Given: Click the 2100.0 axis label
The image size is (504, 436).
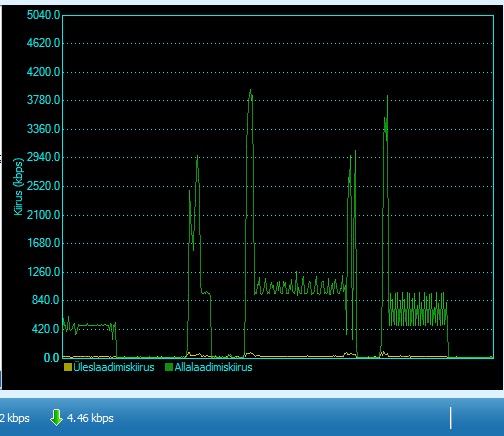Looking at the screenshot, I should point(43,215).
